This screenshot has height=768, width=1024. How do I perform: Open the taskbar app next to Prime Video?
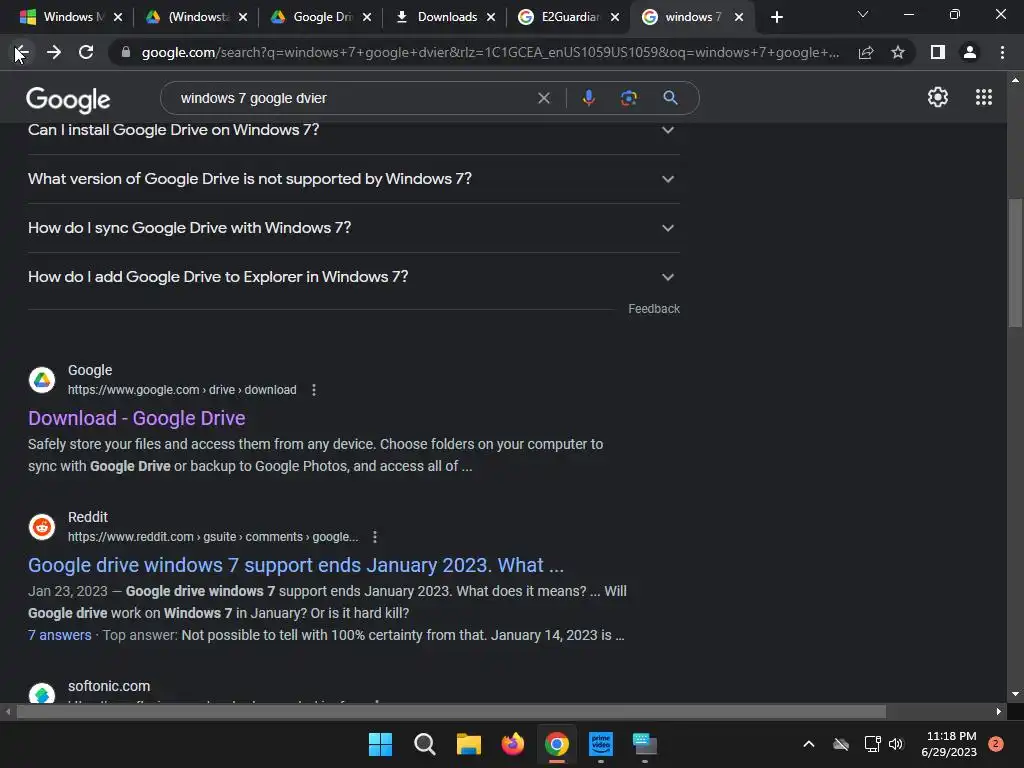(645, 744)
